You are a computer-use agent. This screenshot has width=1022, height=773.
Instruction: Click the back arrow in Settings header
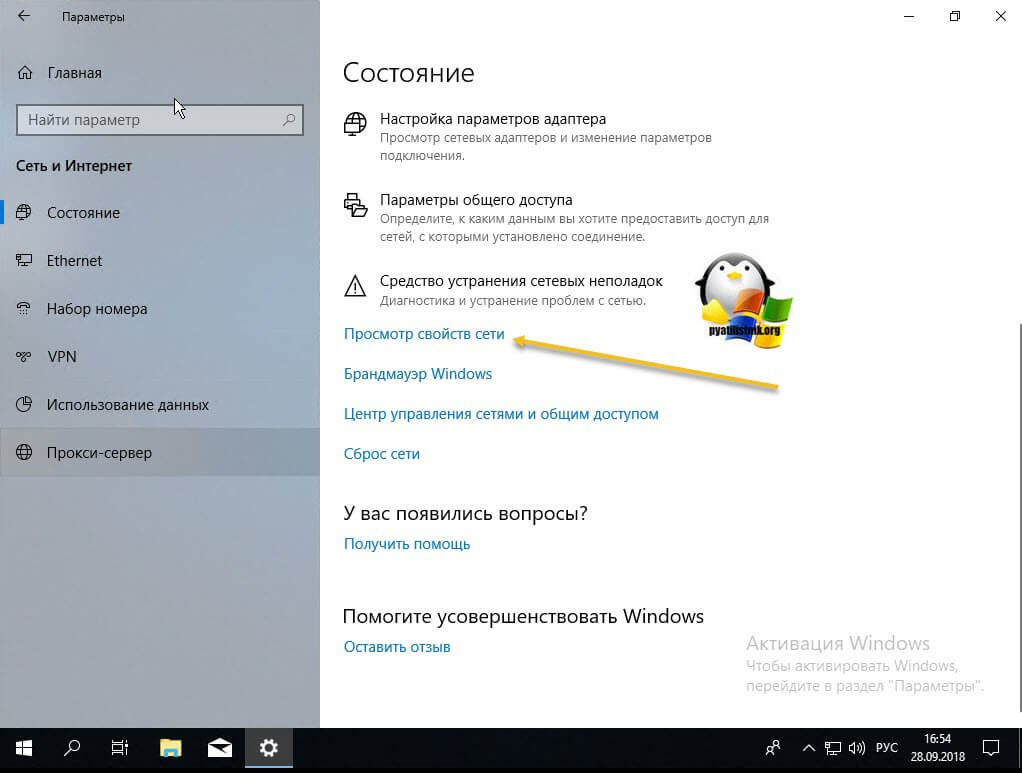(24, 17)
